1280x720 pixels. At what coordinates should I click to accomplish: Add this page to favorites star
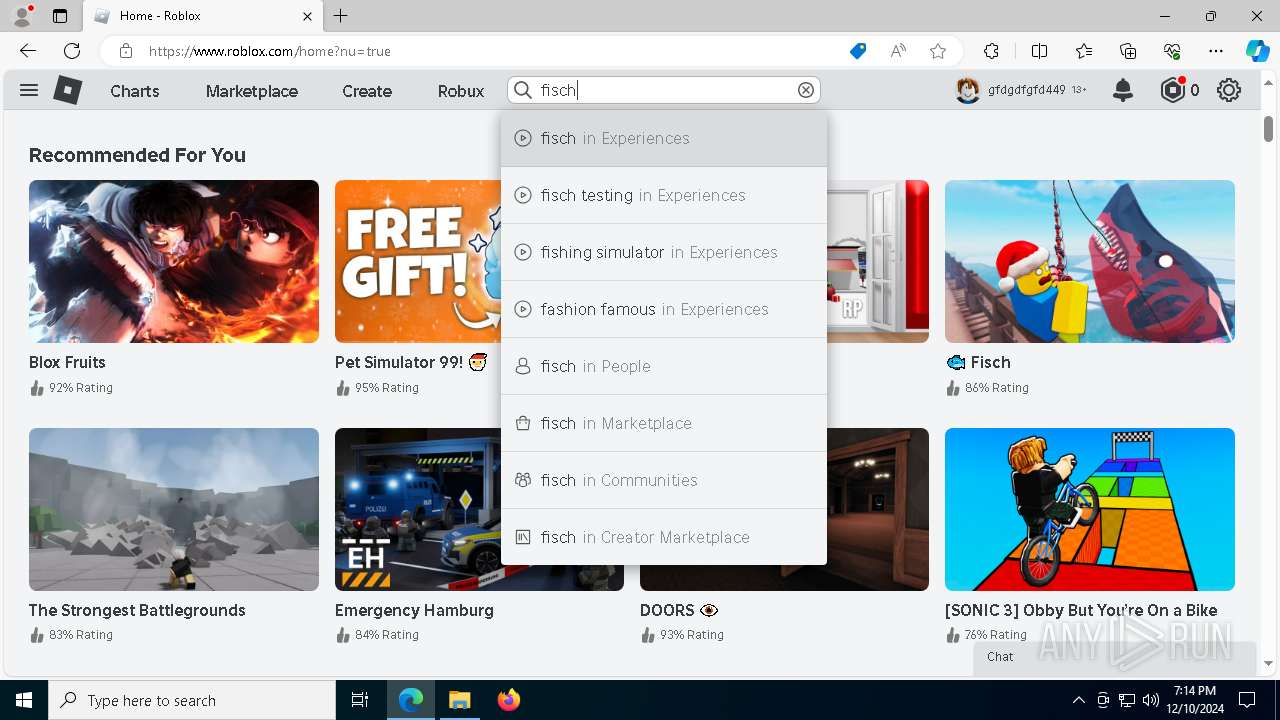[x=938, y=51]
